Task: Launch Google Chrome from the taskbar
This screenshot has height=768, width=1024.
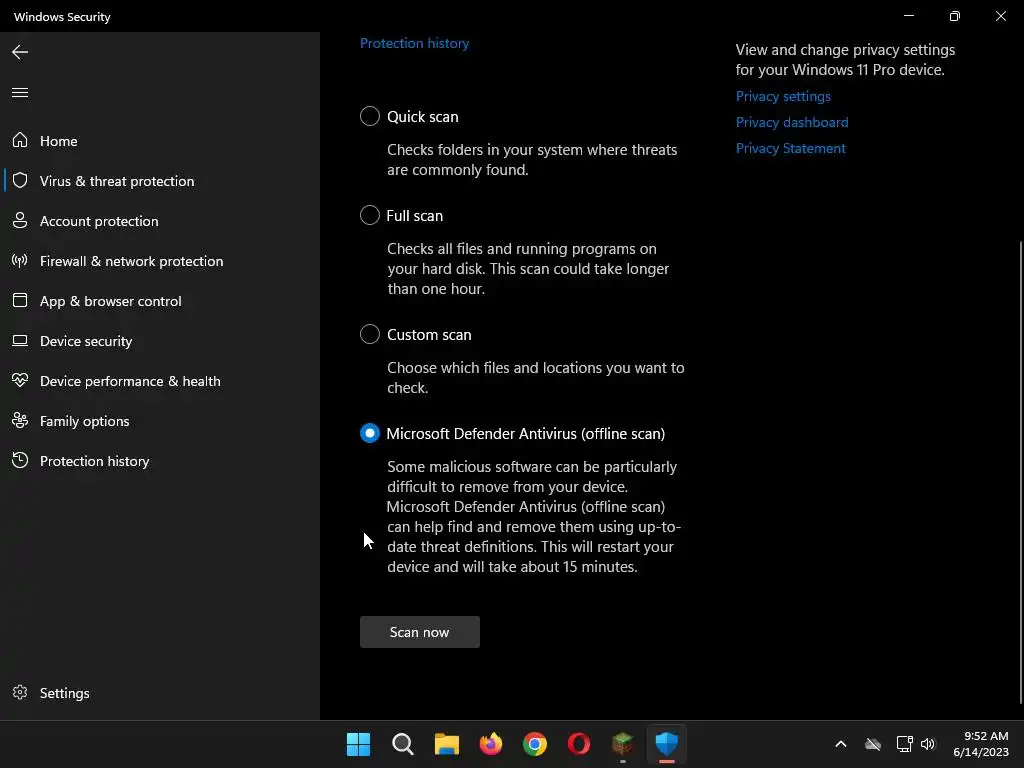Action: 534,744
